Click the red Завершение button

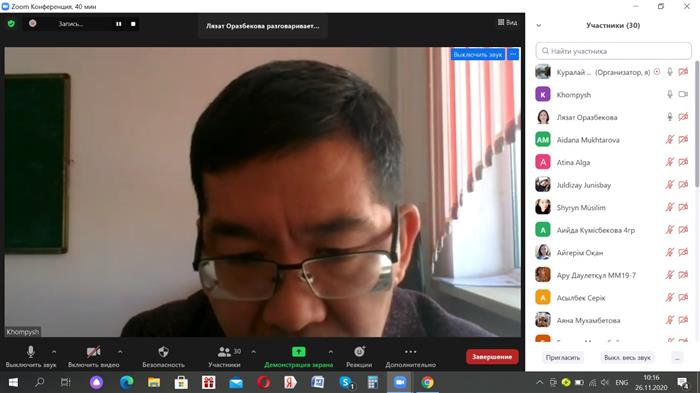coord(492,357)
